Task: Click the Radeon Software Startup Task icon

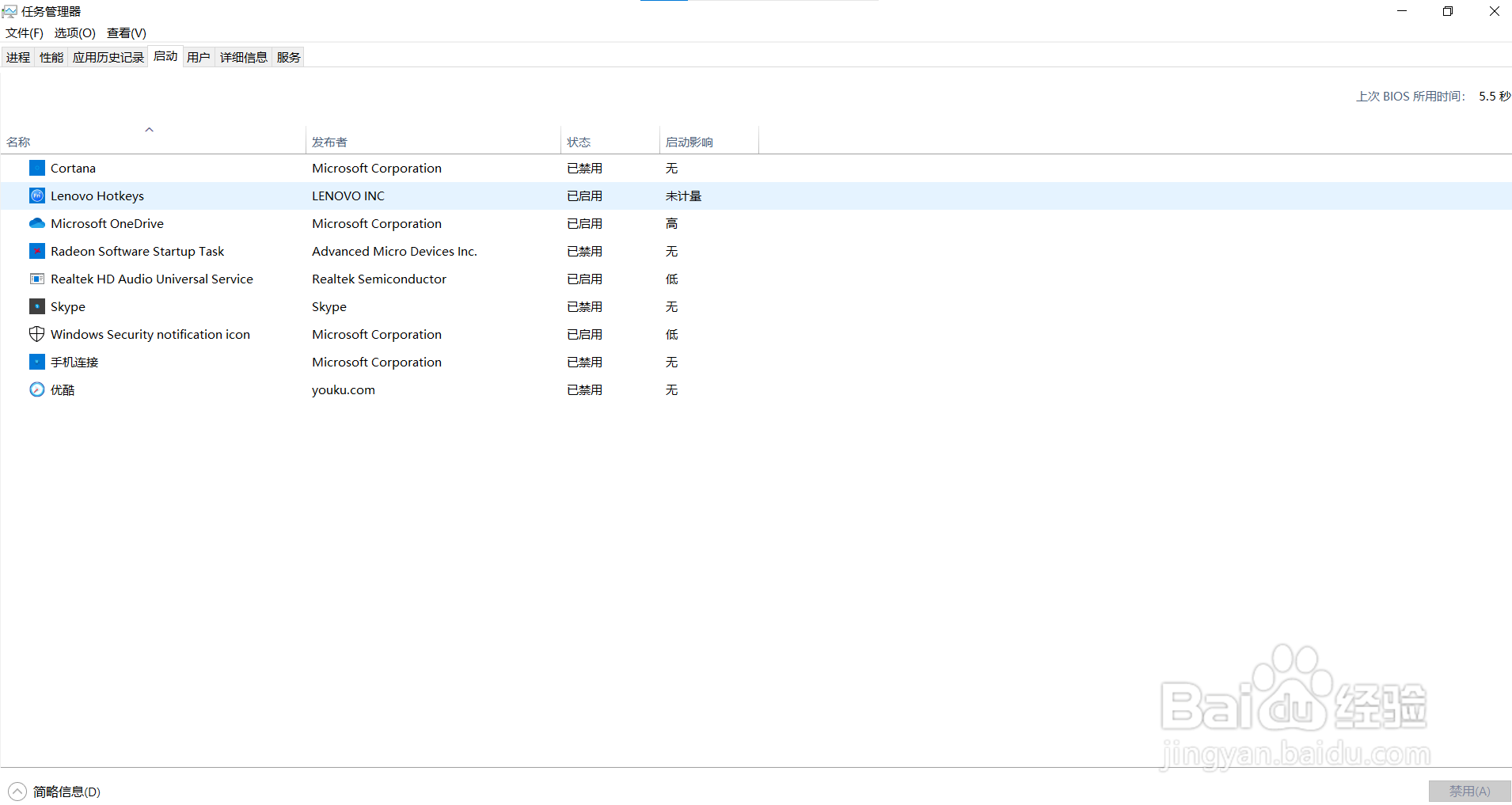Action: pyautogui.click(x=37, y=251)
